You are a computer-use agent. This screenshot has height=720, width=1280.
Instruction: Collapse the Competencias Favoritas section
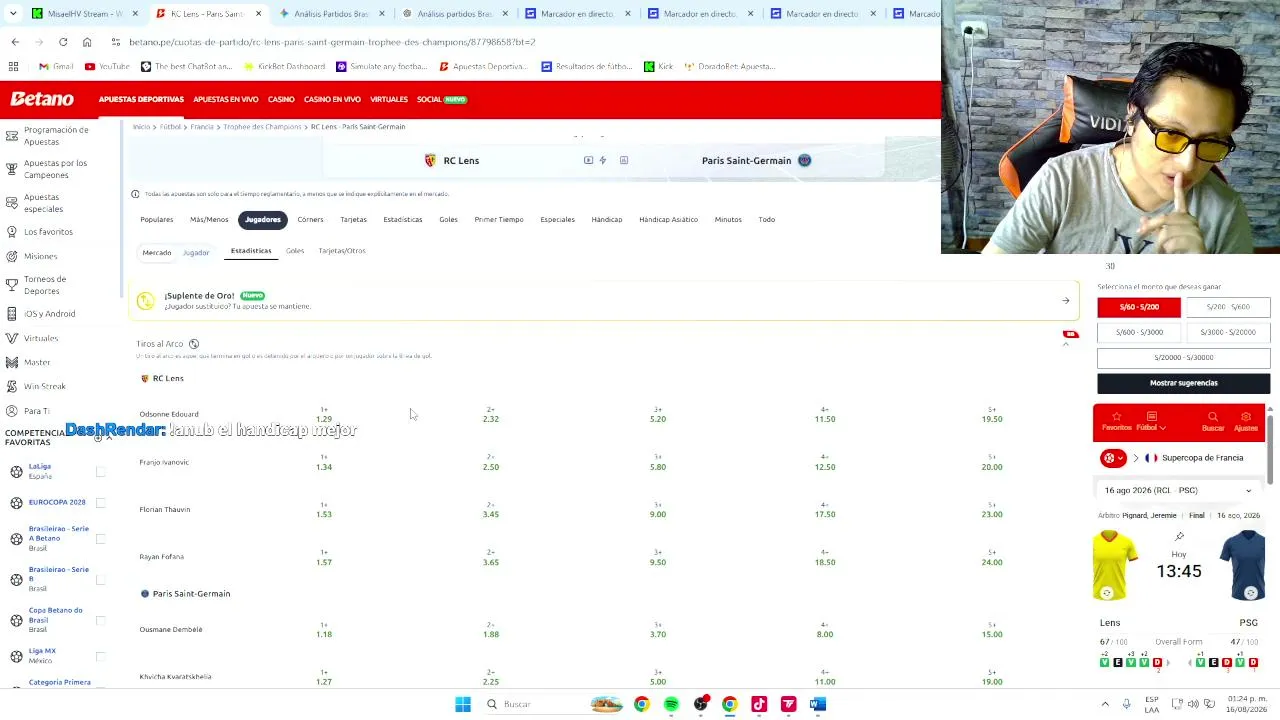(x=109, y=438)
